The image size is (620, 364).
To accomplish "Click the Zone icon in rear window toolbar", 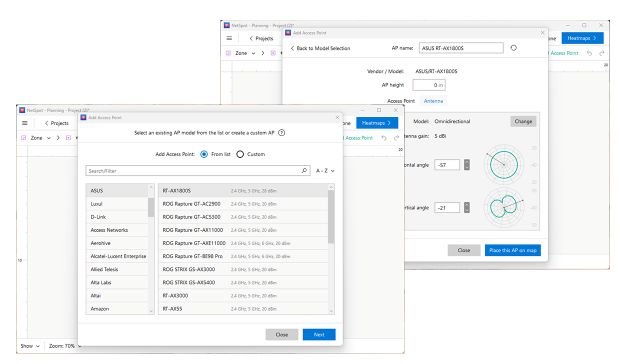I will pos(228,53).
